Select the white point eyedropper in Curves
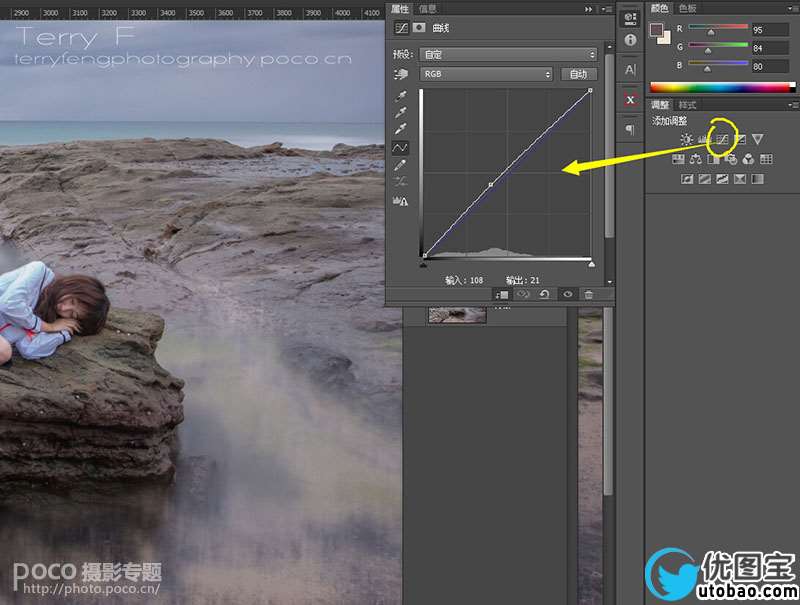Image resolution: width=800 pixels, height=605 pixels. 401,129
